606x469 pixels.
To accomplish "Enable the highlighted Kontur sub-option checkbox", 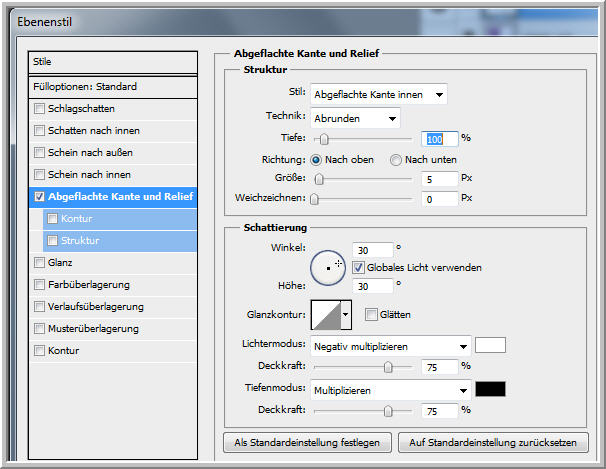I will click(x=53, y=219).
